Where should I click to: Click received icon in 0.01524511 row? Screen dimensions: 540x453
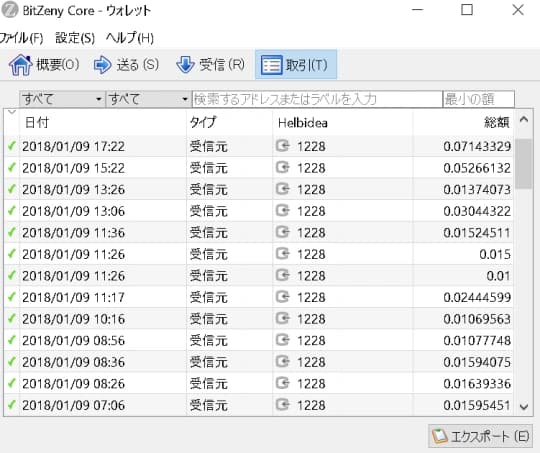[x=283, y=232]
